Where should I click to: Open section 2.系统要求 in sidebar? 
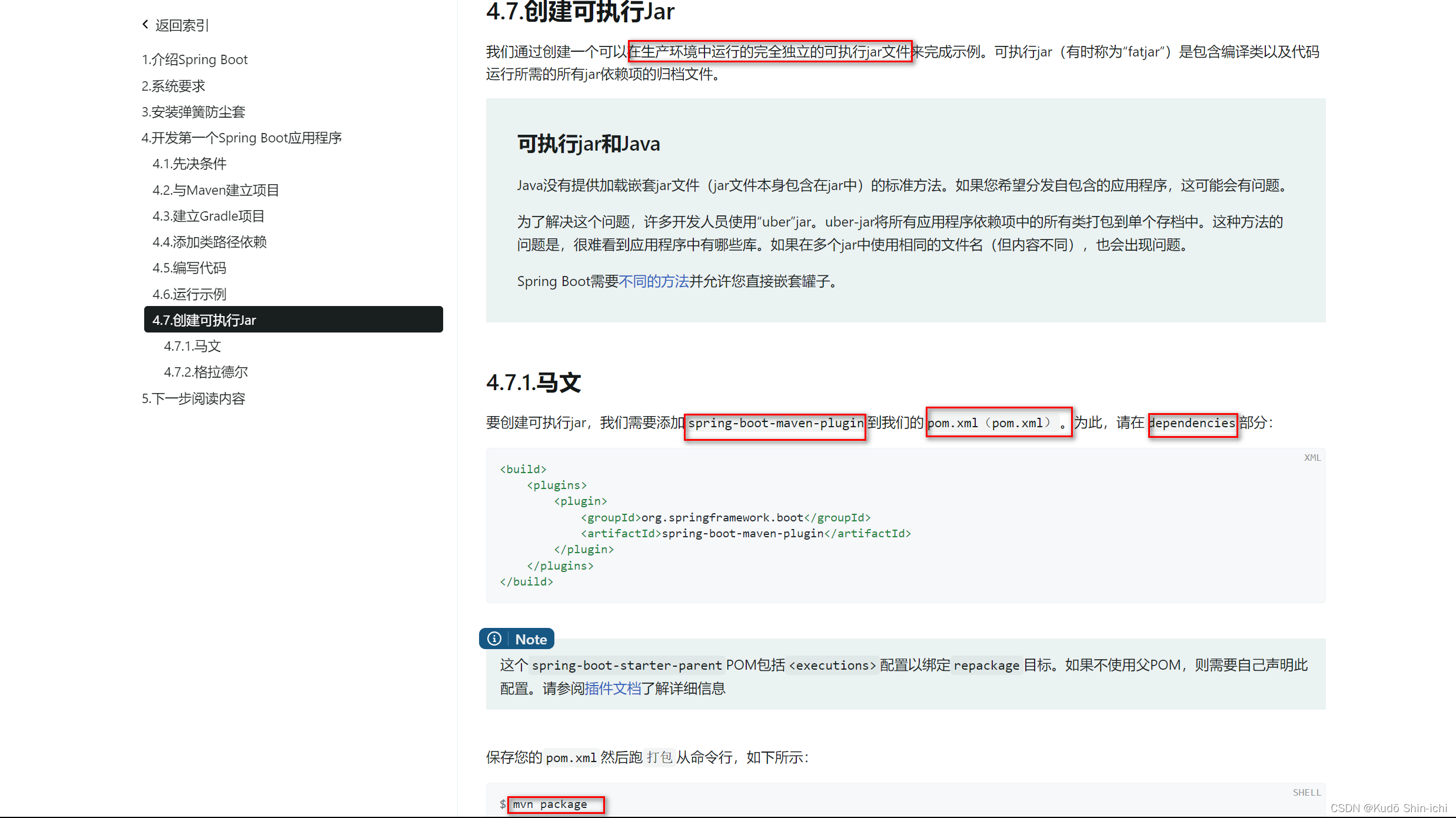(174, 86)
